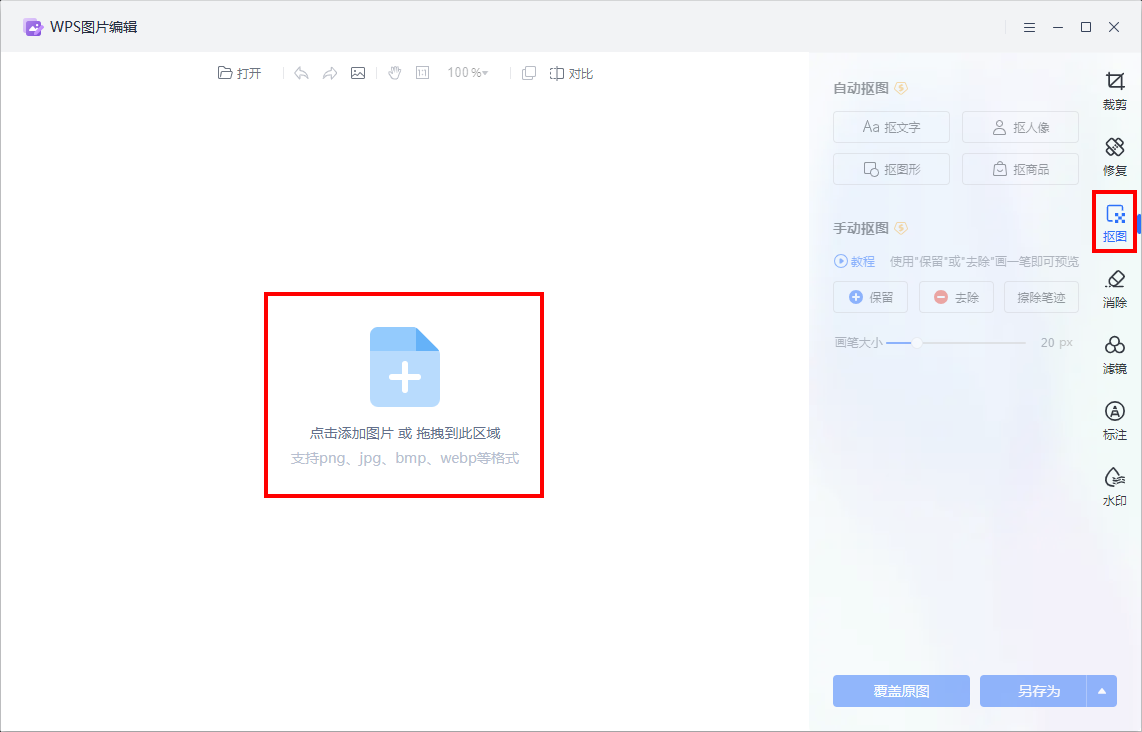Open the 水印 watermark tool
Image resolution: width=1142 pixels, height=732 pixels.
[x=1114, y=487]
